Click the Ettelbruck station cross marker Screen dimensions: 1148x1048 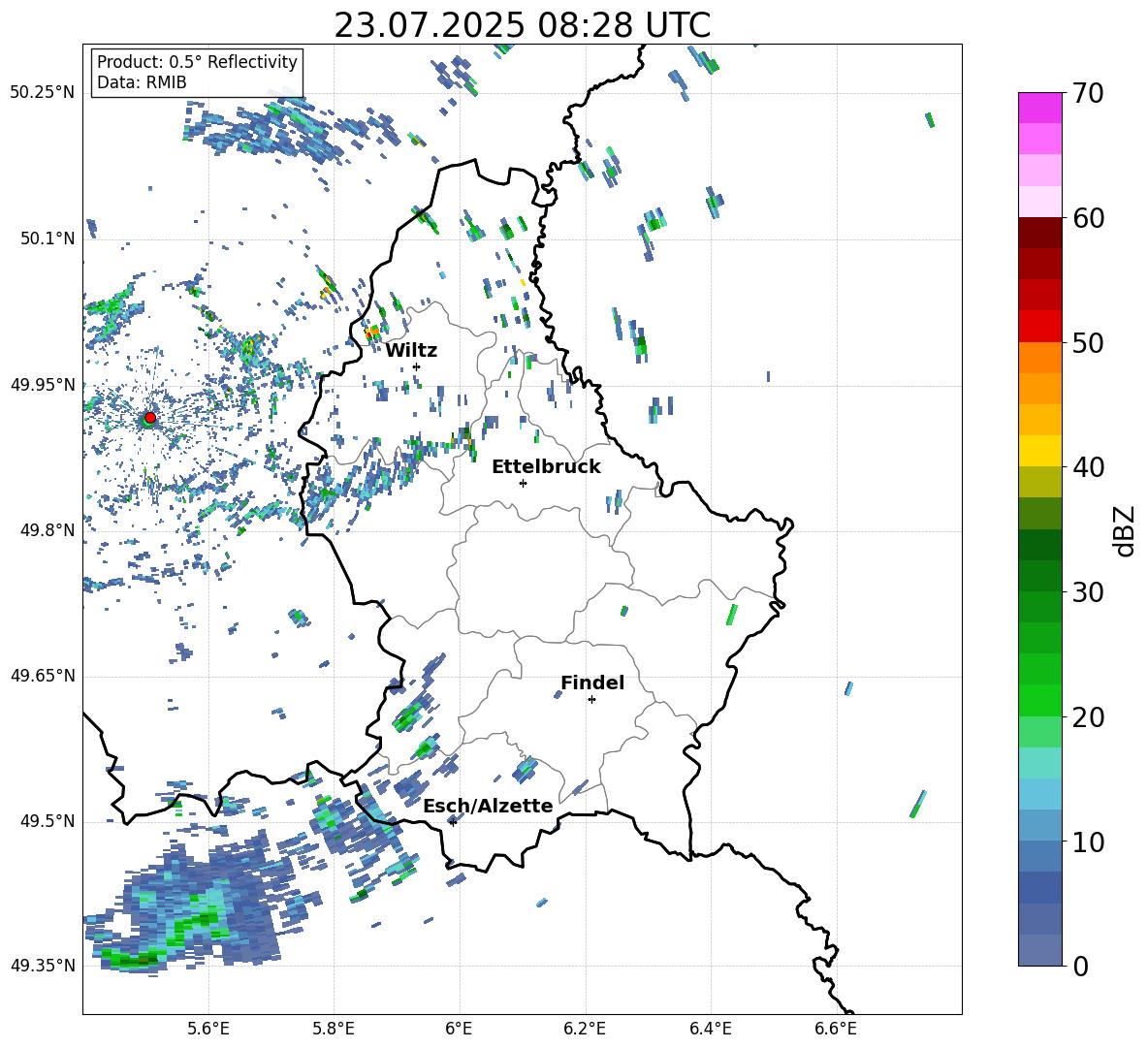coord(523,483)
